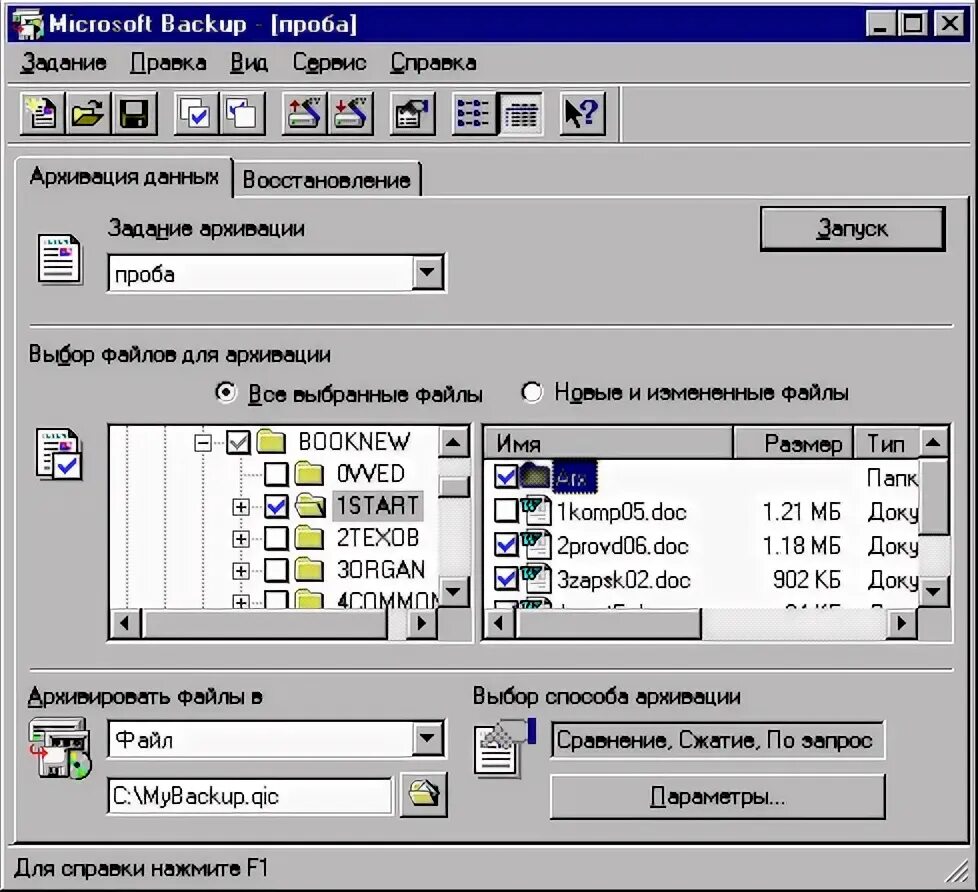Click the 0VVED folder icon

[x=309, y=474]
